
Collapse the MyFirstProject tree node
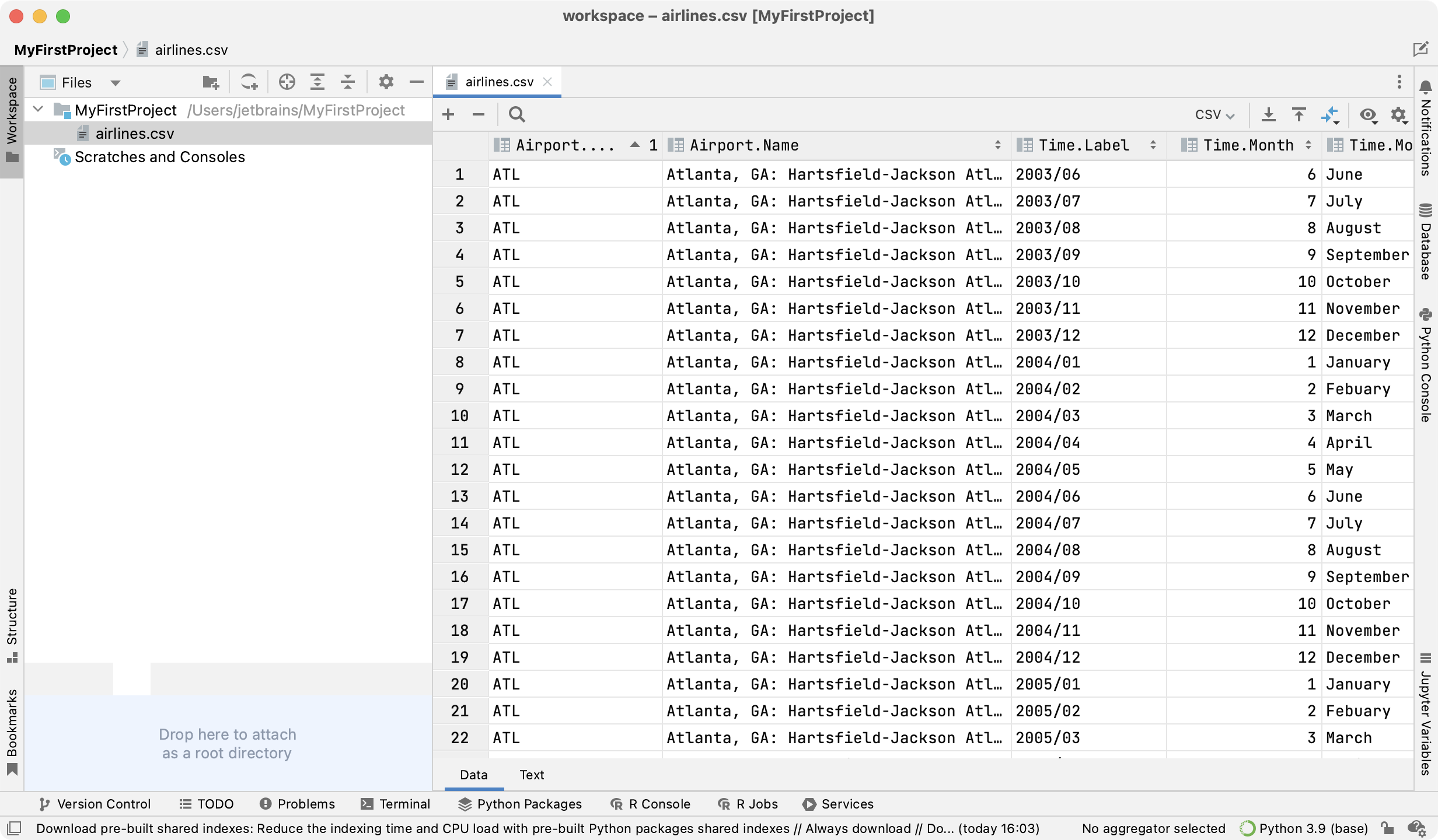pyautogui.click(x=39, y=110)
